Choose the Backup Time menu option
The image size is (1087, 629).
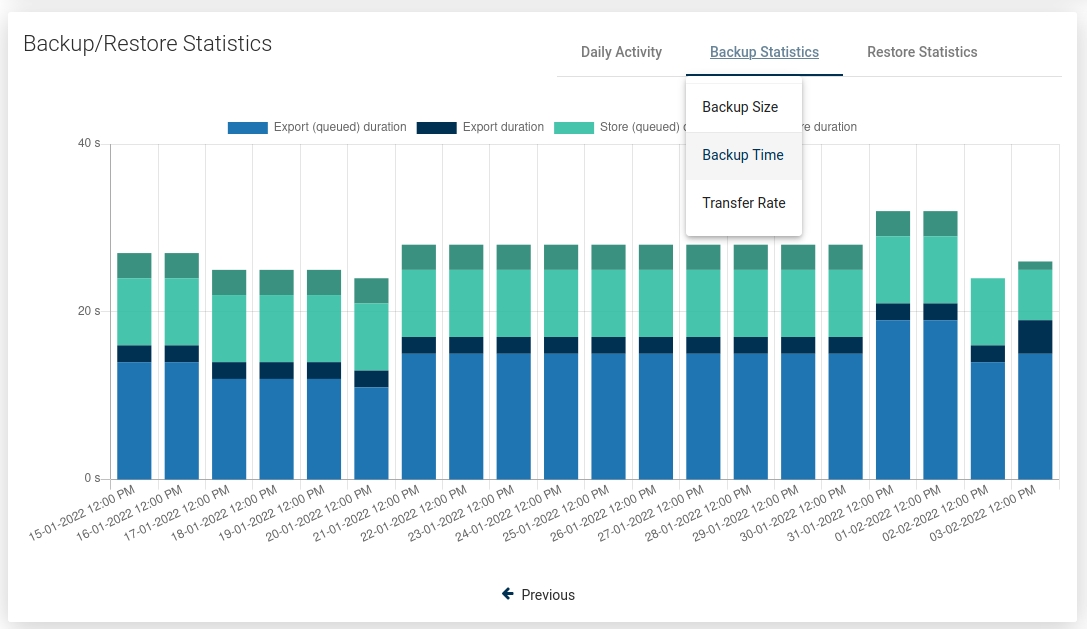coord(743,155)
